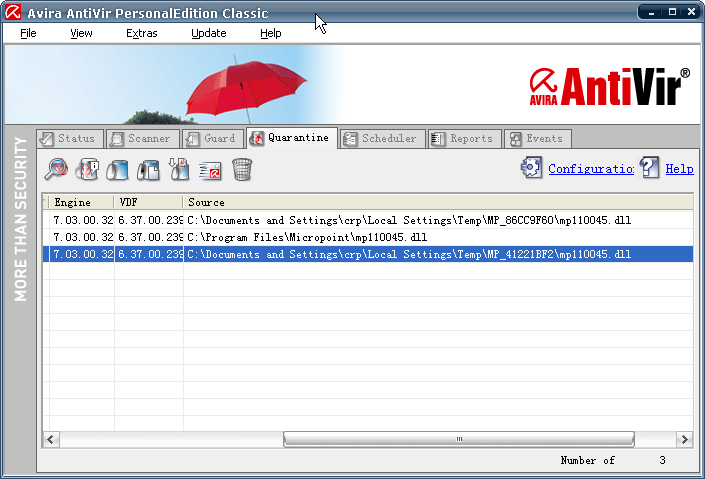Open the Update menu
Image resolution: width=705 pixels, height=479 pixels.
[x=208, y=33]
